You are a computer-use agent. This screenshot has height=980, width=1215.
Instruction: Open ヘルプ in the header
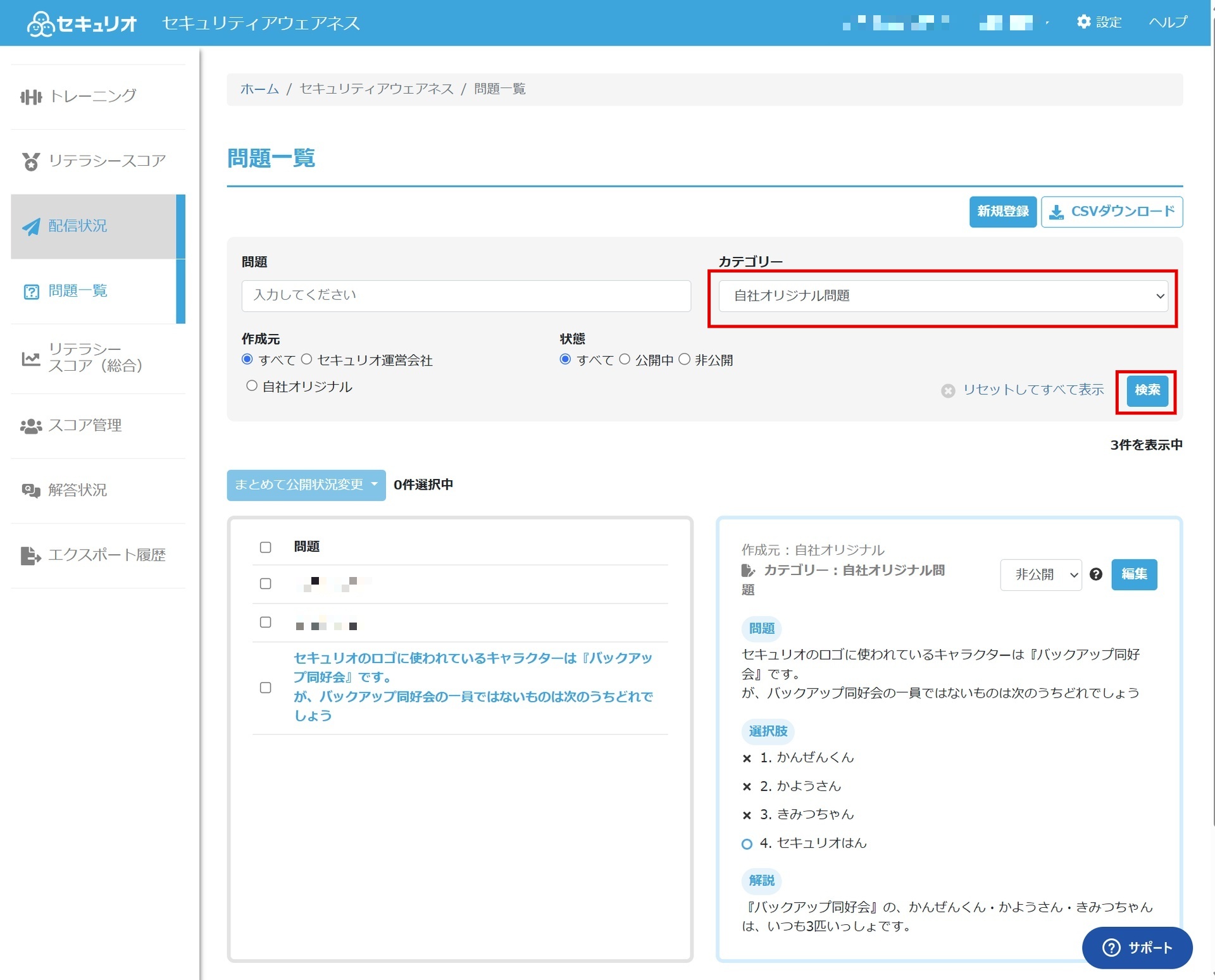(x=1168, y=22)
